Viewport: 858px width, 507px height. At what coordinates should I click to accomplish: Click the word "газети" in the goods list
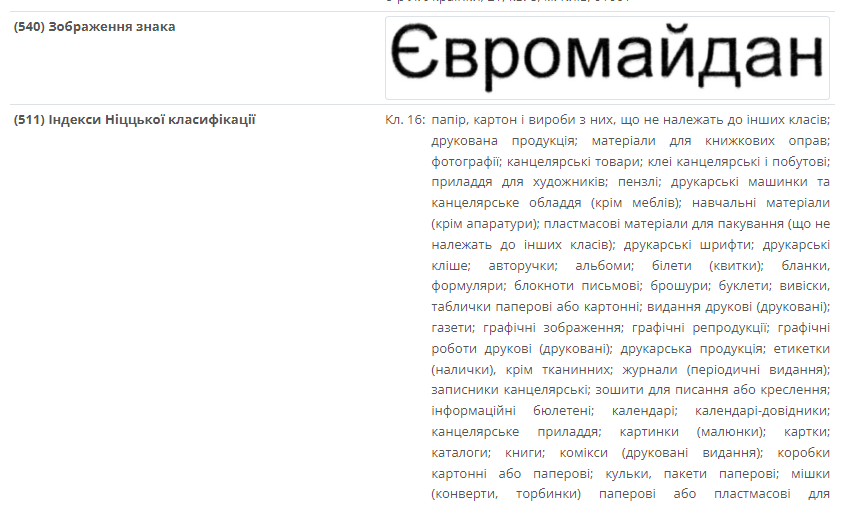click(452, 327)
